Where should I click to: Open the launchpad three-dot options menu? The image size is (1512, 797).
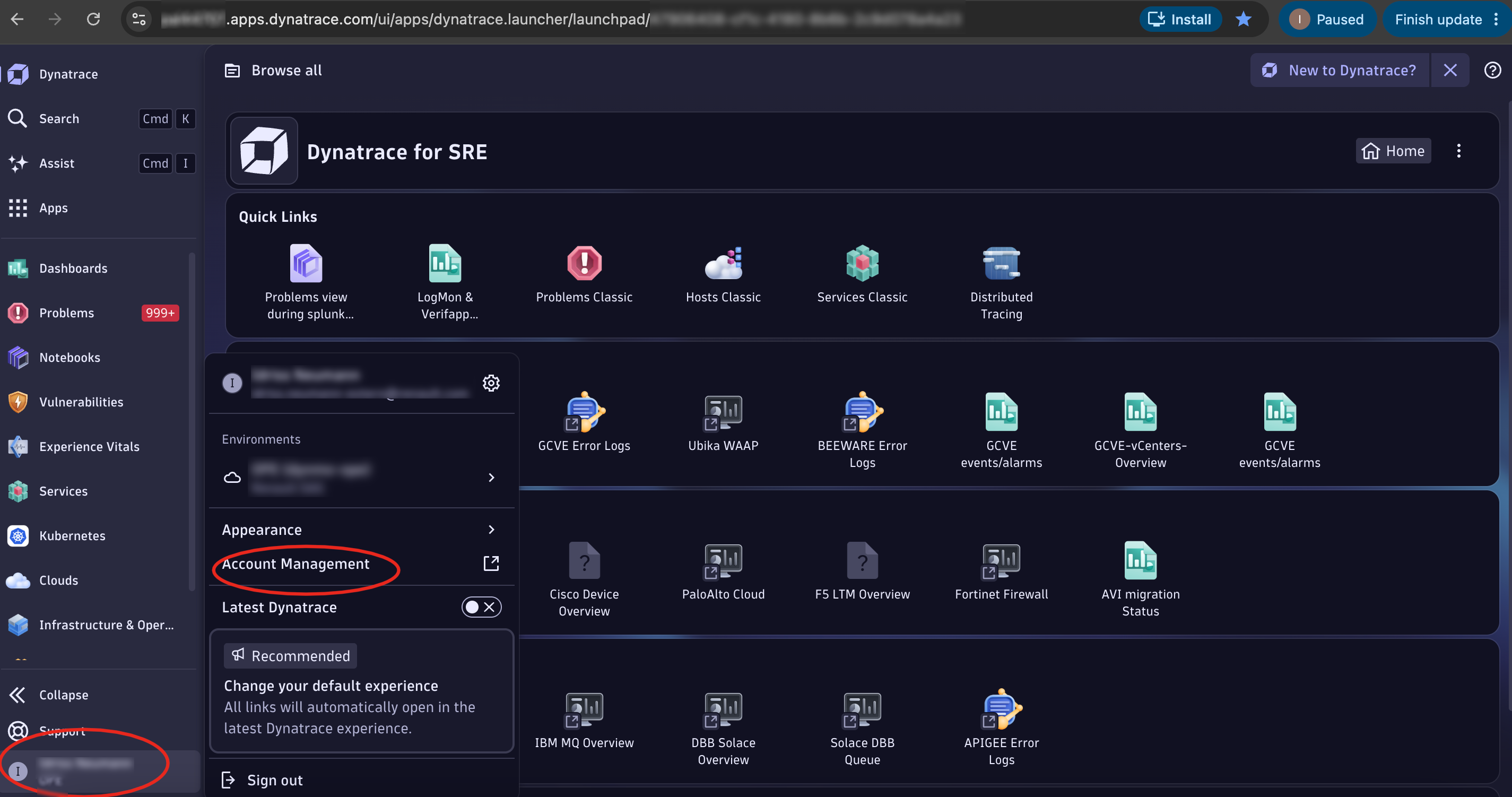tap(1458, 151)
